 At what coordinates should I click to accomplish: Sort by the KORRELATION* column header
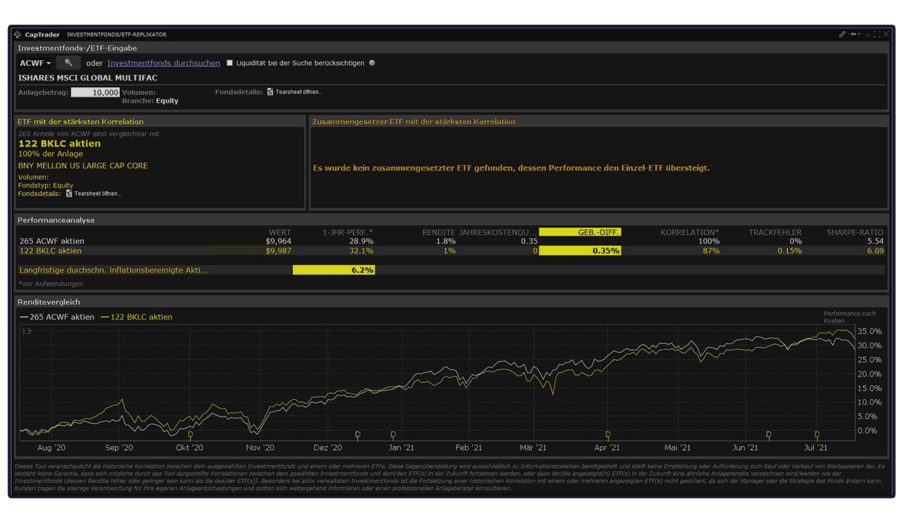(690, 232)
